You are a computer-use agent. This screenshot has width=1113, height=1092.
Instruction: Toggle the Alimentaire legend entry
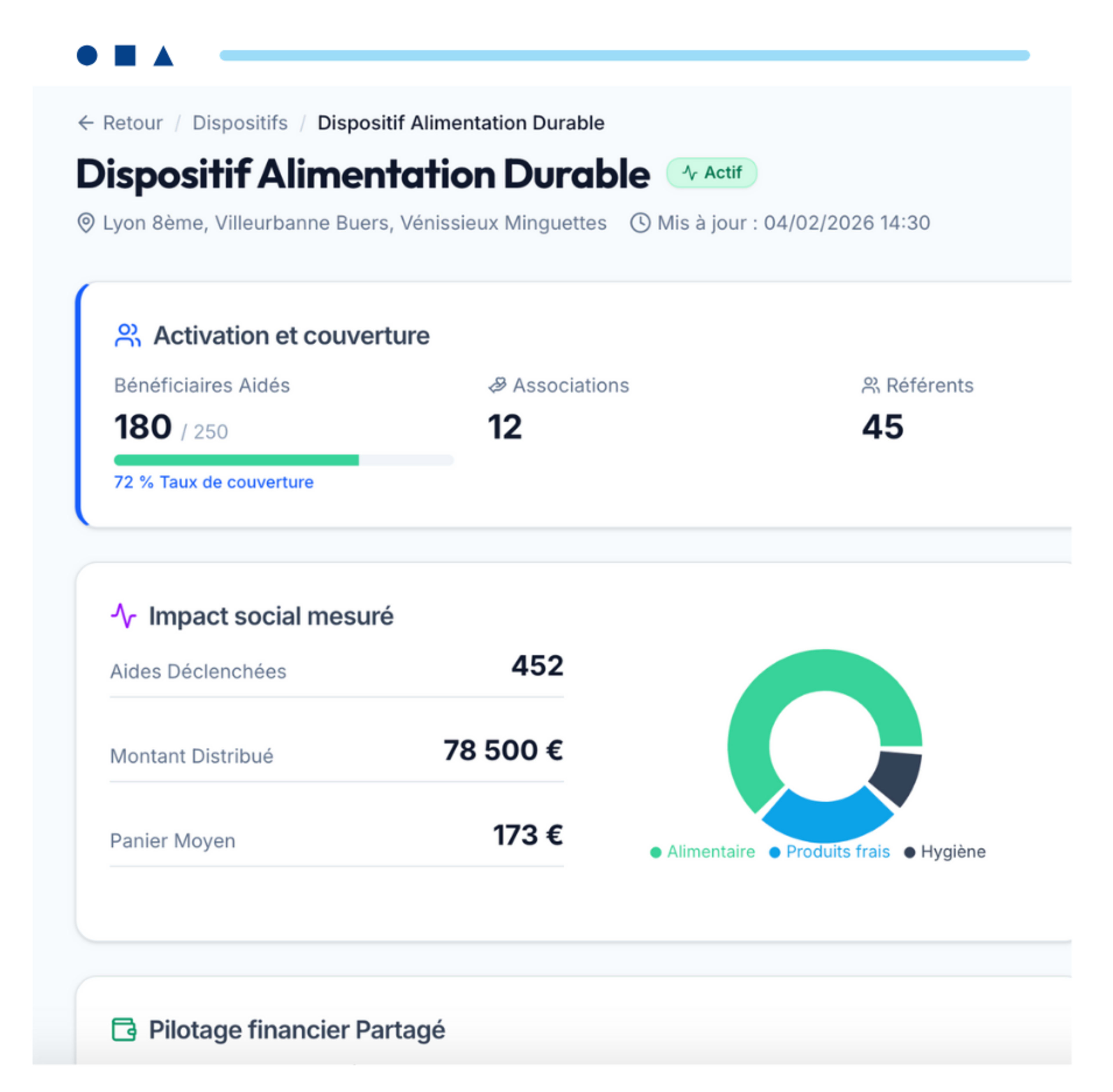coord(703,852)
